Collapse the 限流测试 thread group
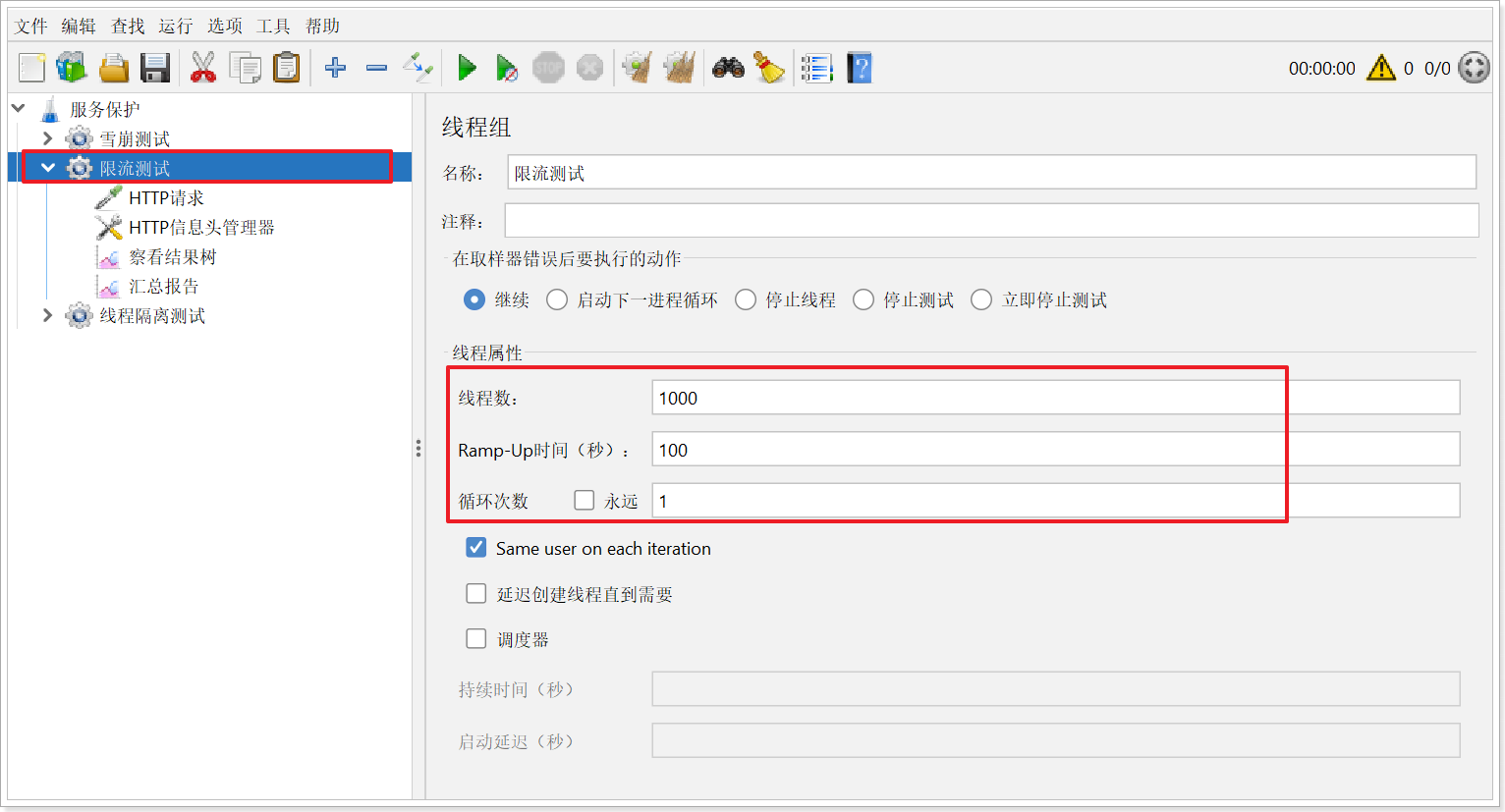The height and width of the screenshot is (812, 1505). 47,168
